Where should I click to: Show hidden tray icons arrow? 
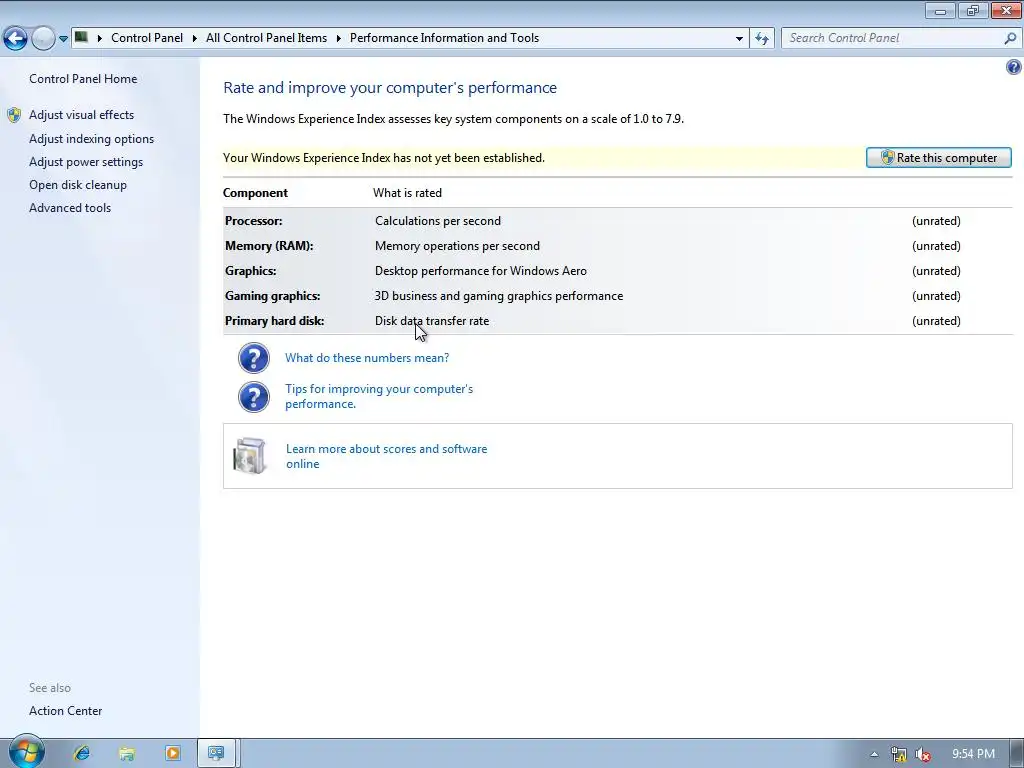click(874, 754)
